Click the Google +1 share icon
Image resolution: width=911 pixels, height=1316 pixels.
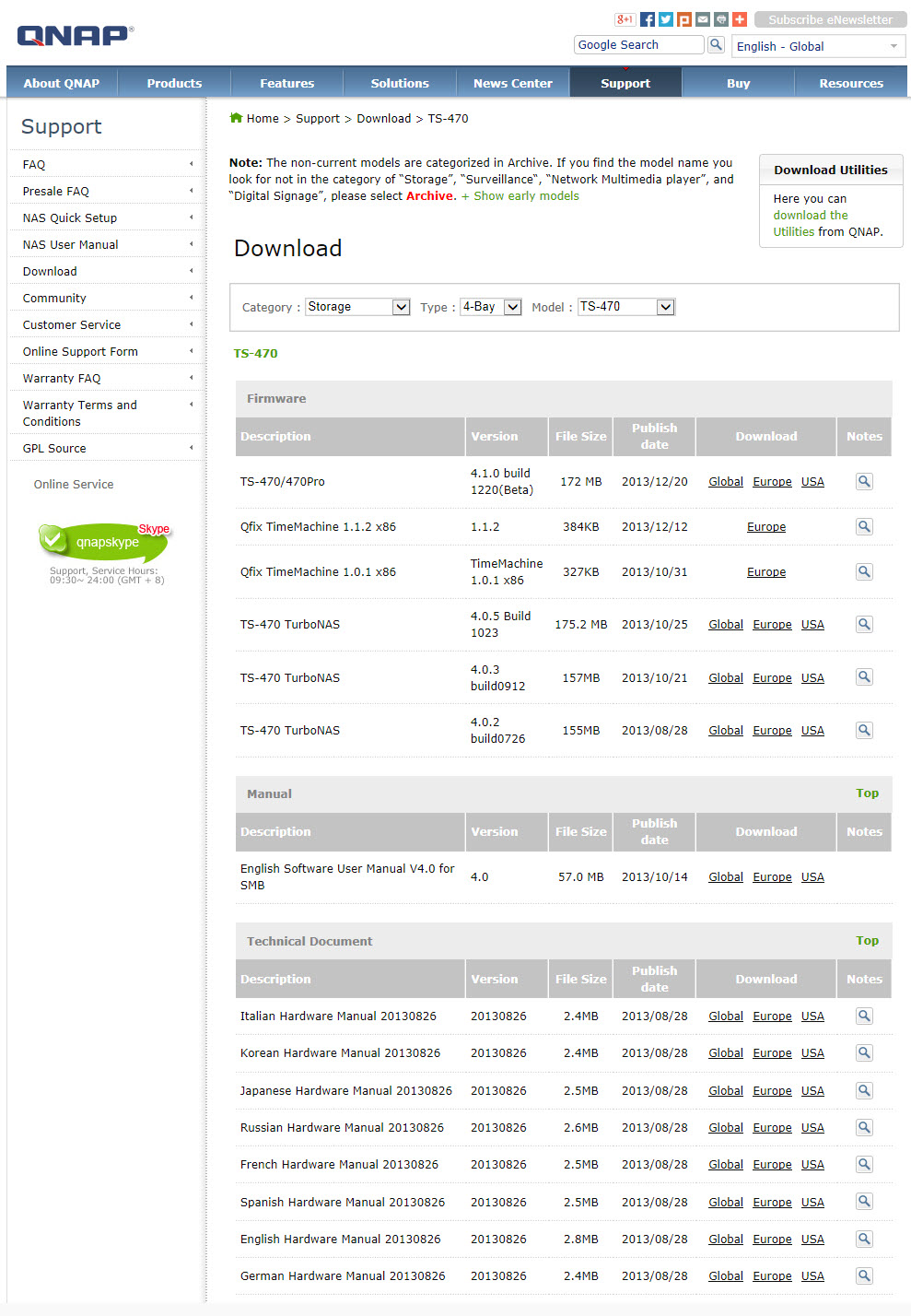(625, 19)
